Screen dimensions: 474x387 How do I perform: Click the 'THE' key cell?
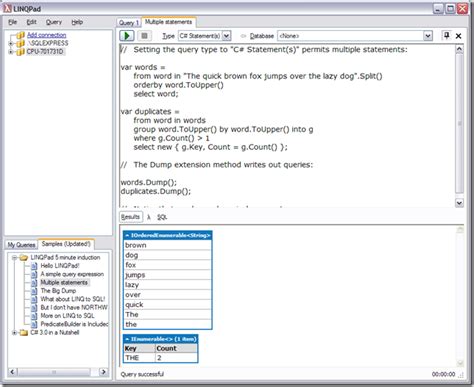pos(139,358)
